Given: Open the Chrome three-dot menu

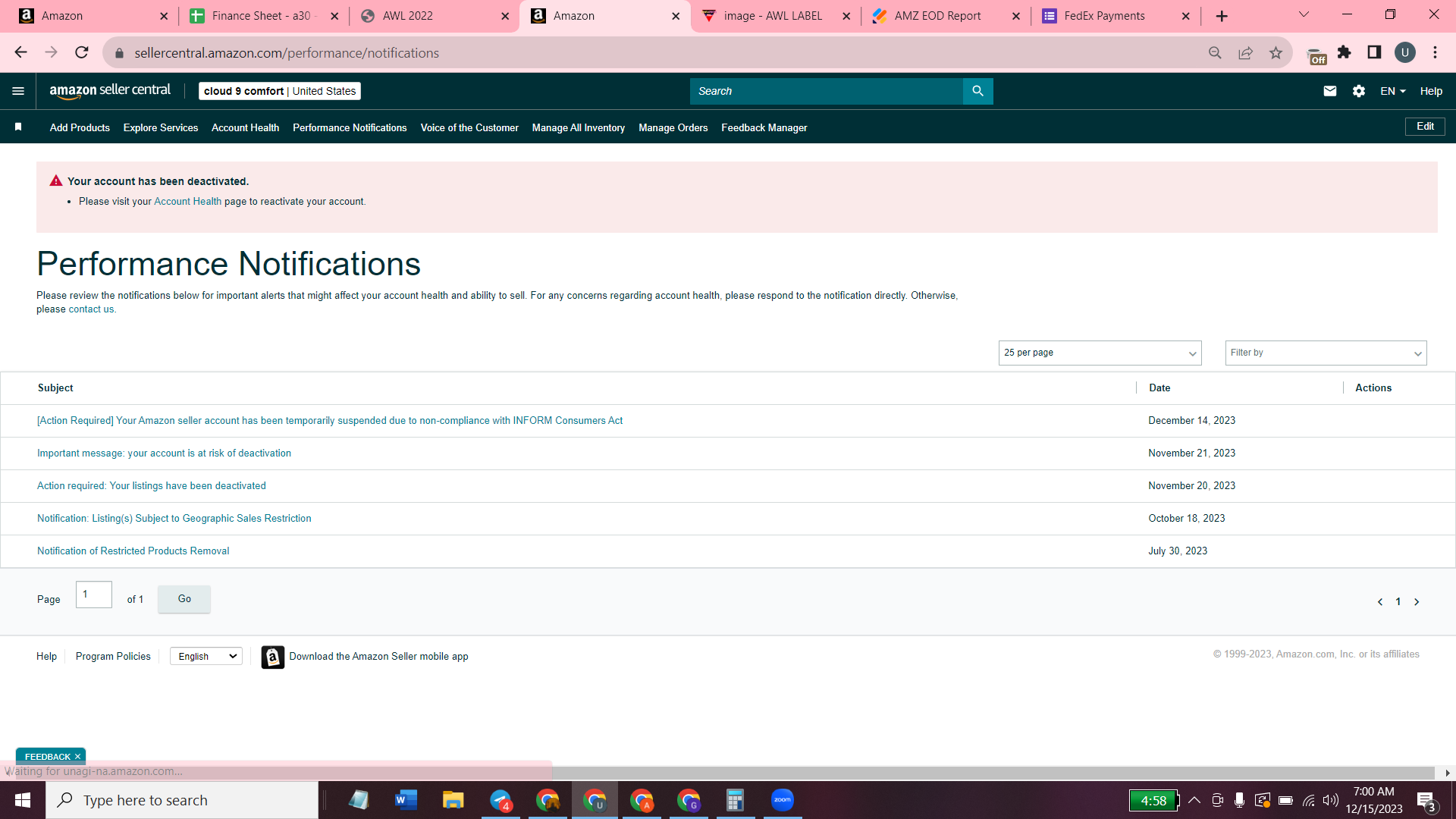Looking at the screenshot, I should [1436, 52].
